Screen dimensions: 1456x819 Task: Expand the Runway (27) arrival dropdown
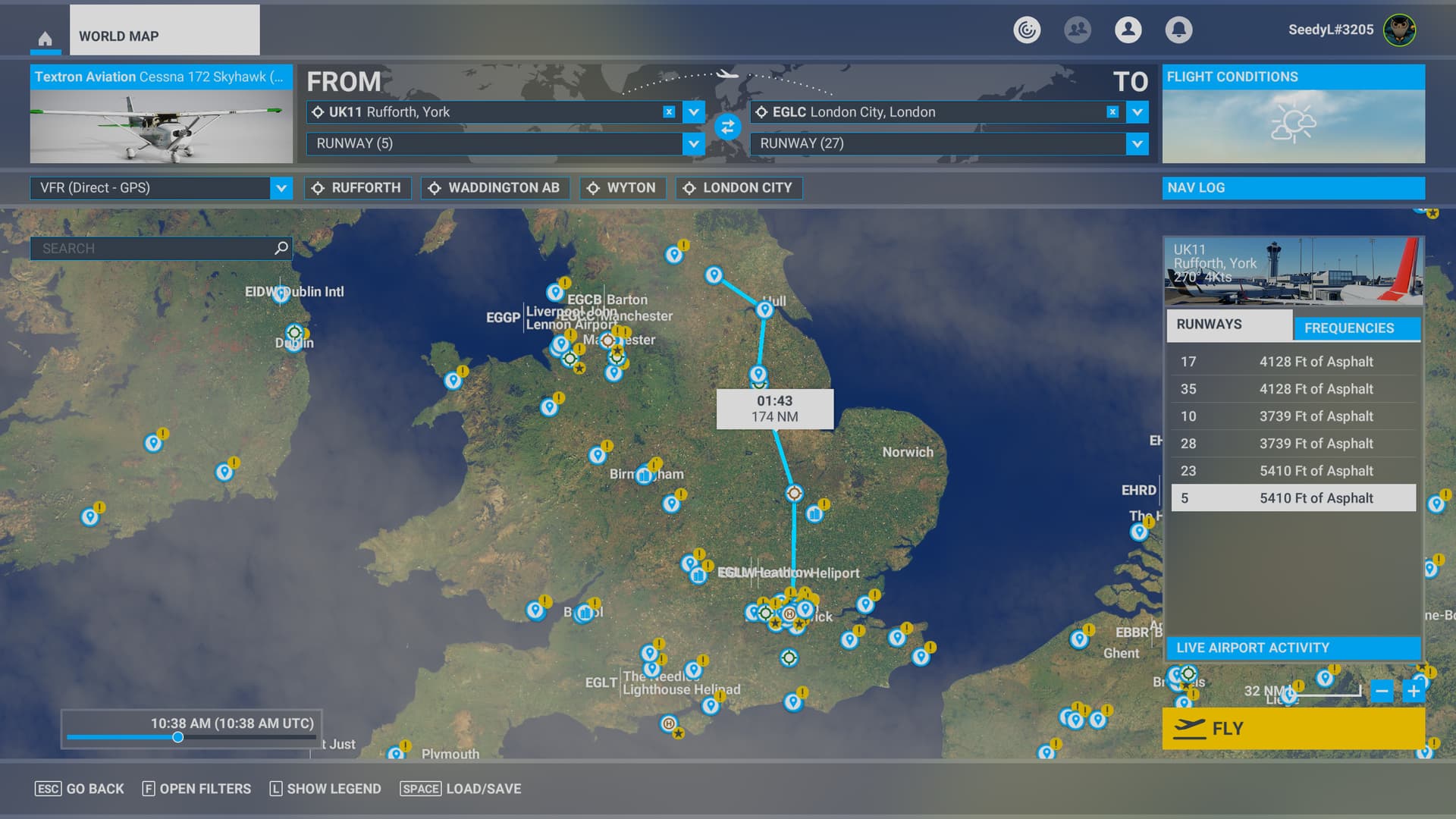[1137, 143]
